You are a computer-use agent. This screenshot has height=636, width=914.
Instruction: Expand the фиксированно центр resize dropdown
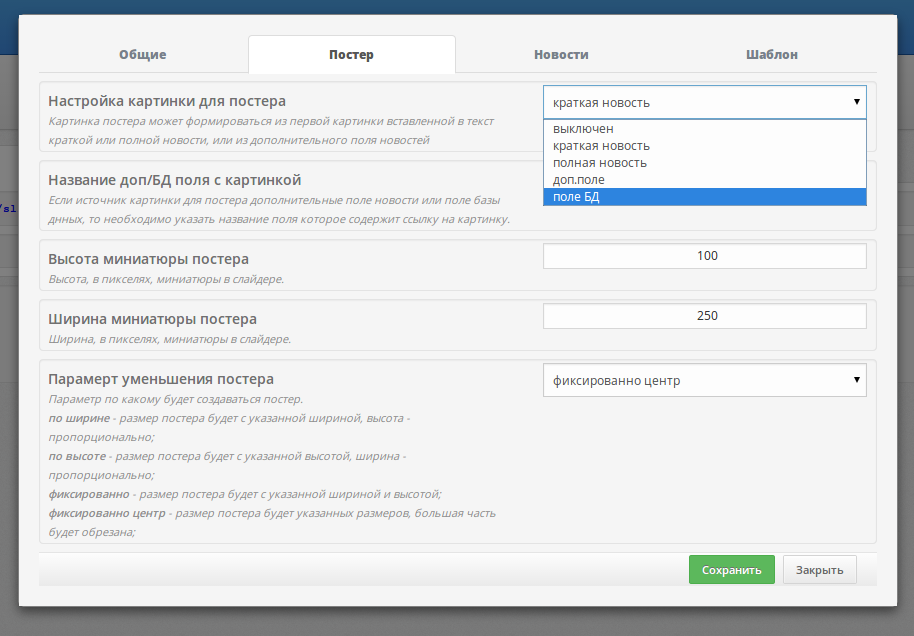pos(704,380)
